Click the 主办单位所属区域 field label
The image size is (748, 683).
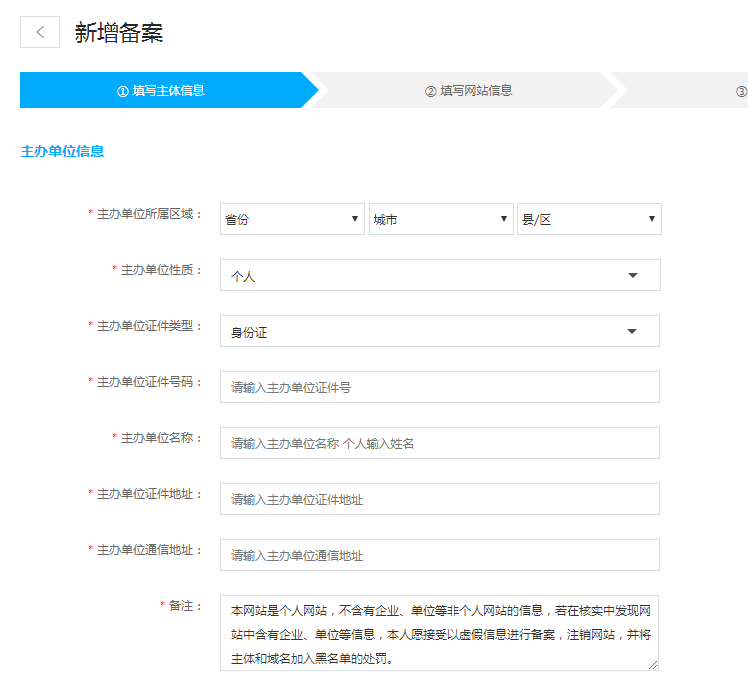pyautogui.click(x=150, y=214)
